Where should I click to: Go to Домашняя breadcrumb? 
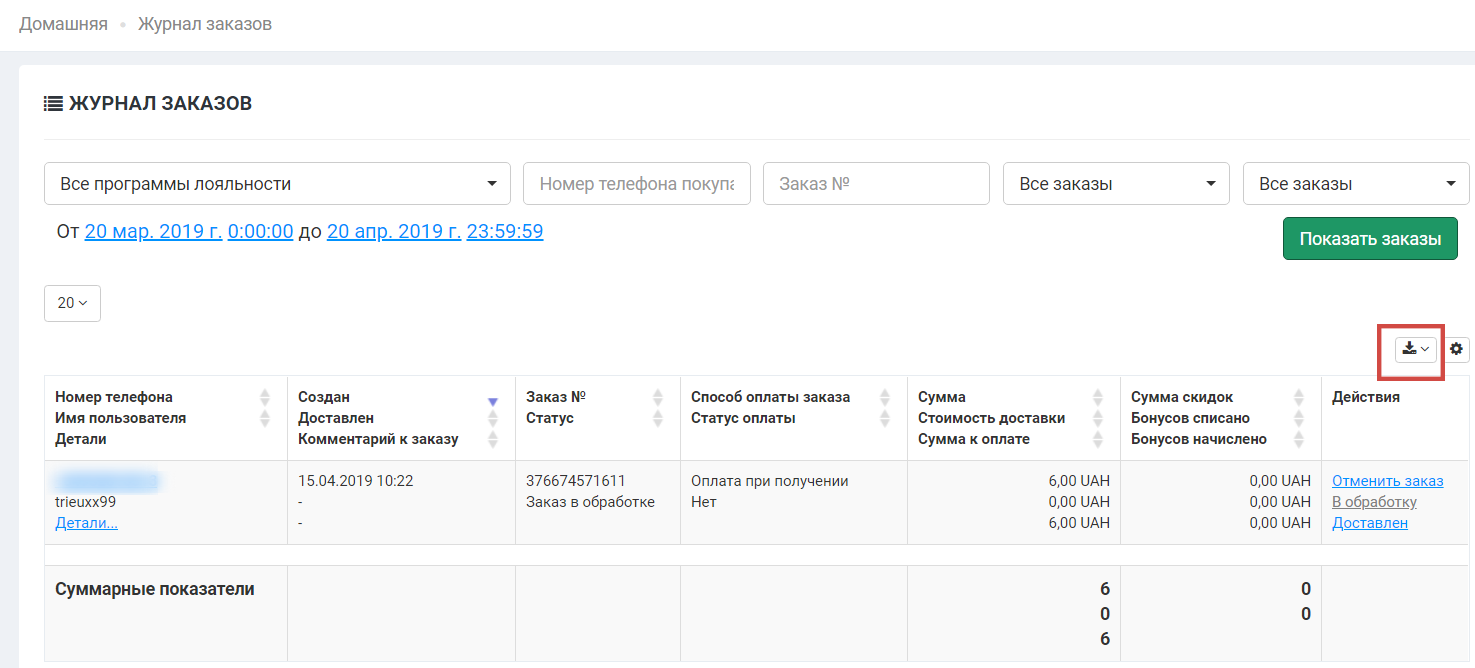tap(63, 24)
